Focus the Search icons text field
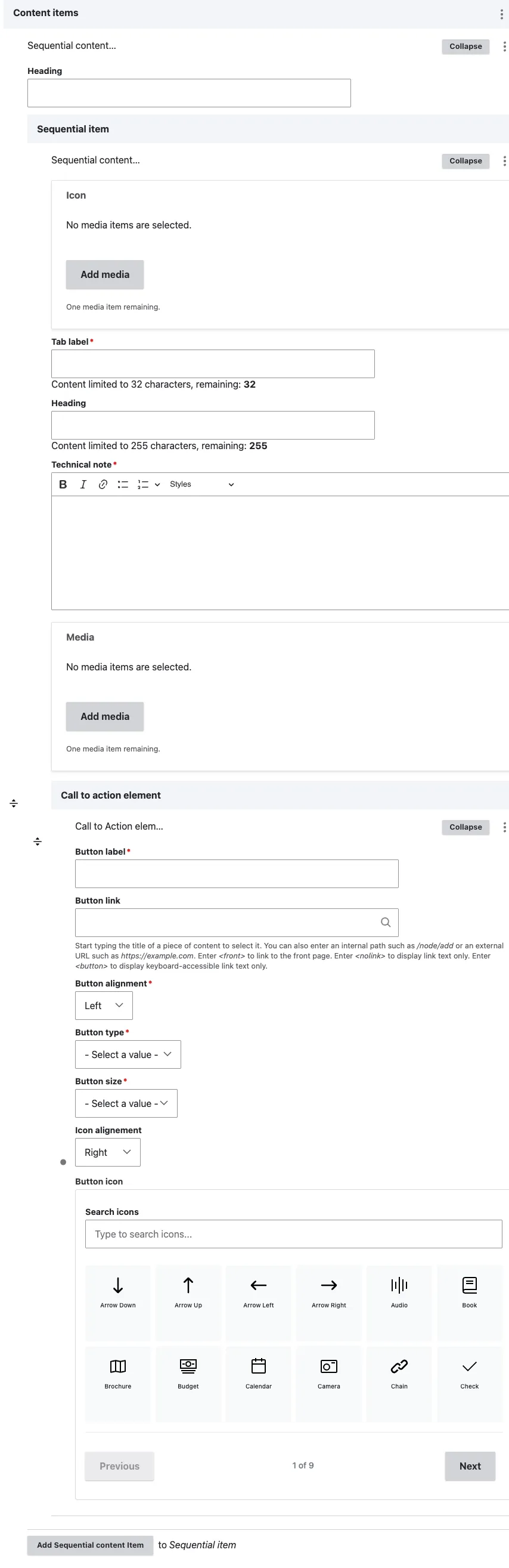The width and height of the screenshot is (509, 1568). (x=294, y=1234)
